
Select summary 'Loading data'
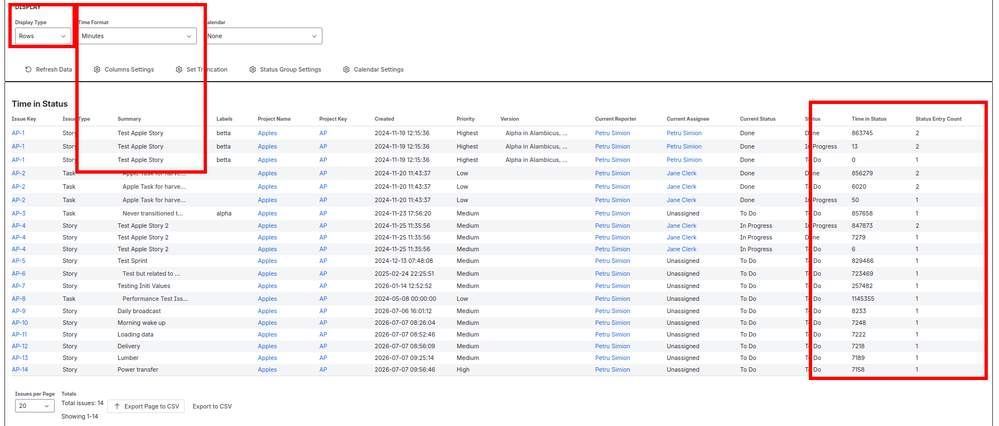(136, 334)
